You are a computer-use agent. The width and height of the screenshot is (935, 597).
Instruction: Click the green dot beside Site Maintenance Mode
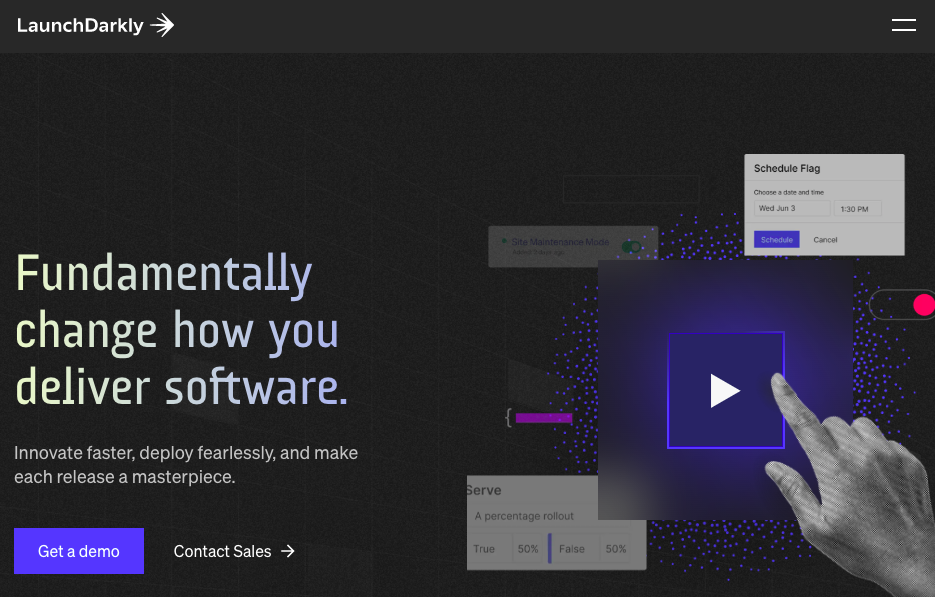(x=504, y=242)
